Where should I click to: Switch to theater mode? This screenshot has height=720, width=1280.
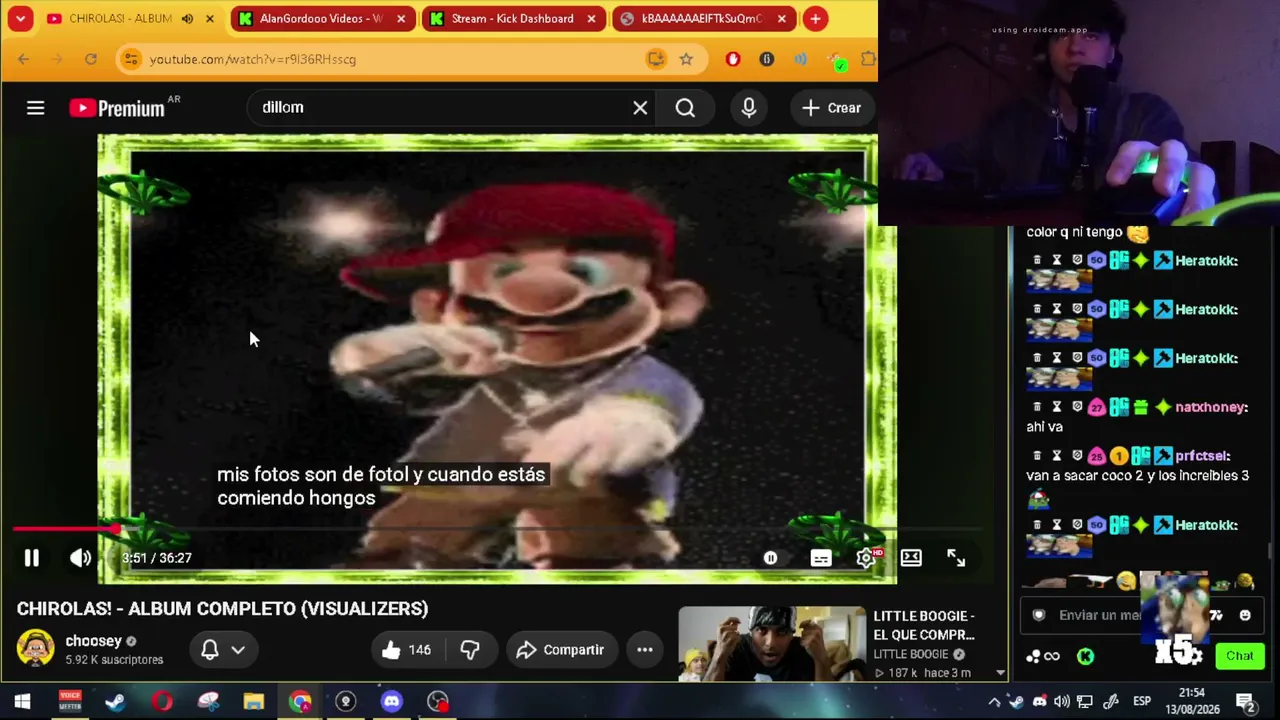[911, 558]
